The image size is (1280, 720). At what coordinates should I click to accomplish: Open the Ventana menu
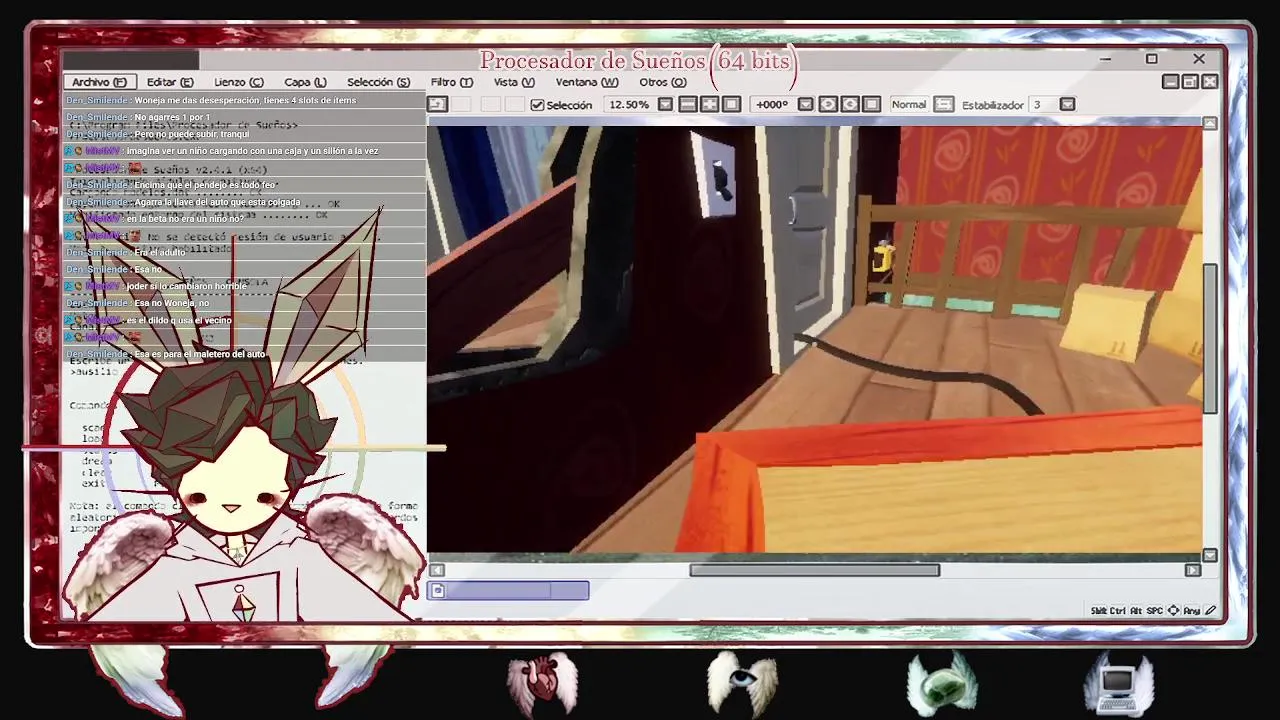point(586,82)
